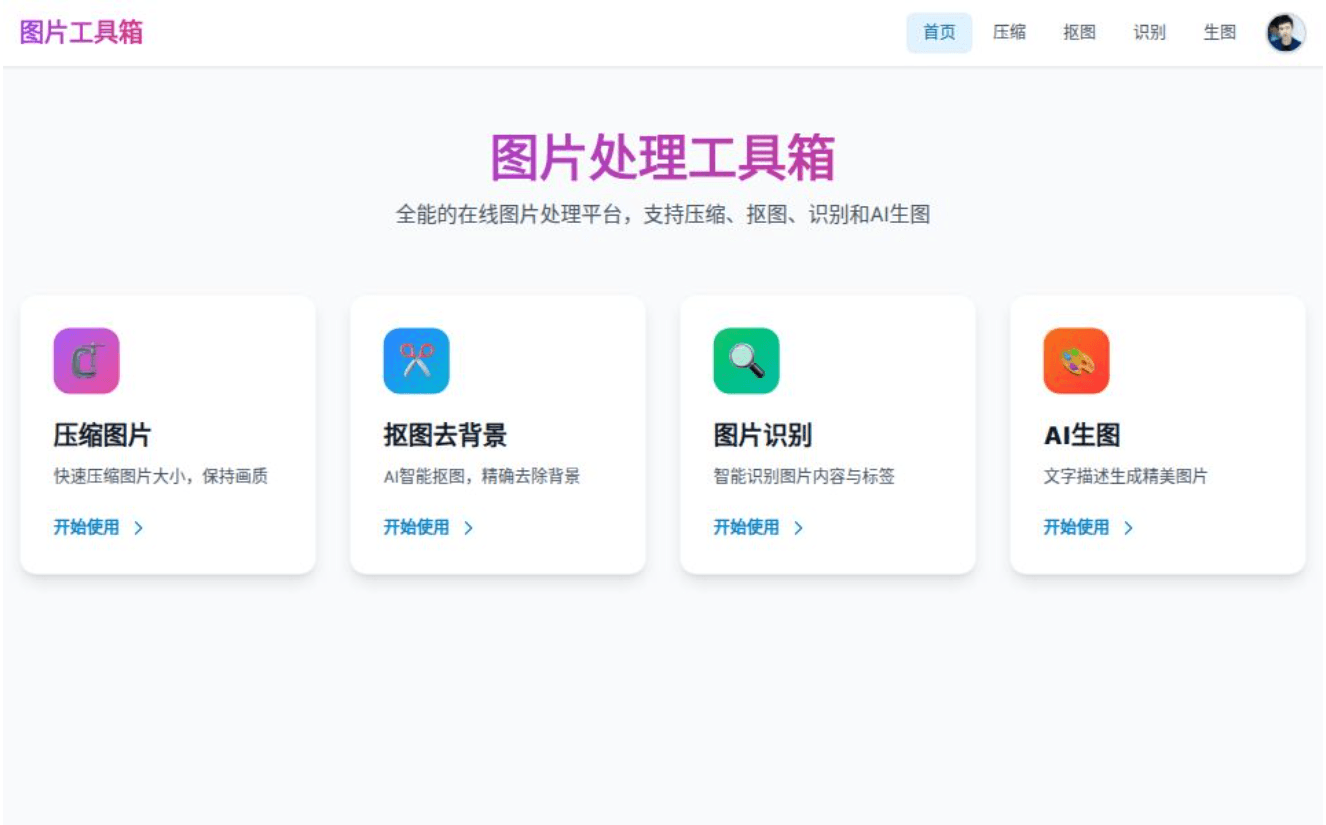The height and width of the screenshot is (825, 1326).
Task: Select the 首页 nav tab
Action: click(939, 33)
